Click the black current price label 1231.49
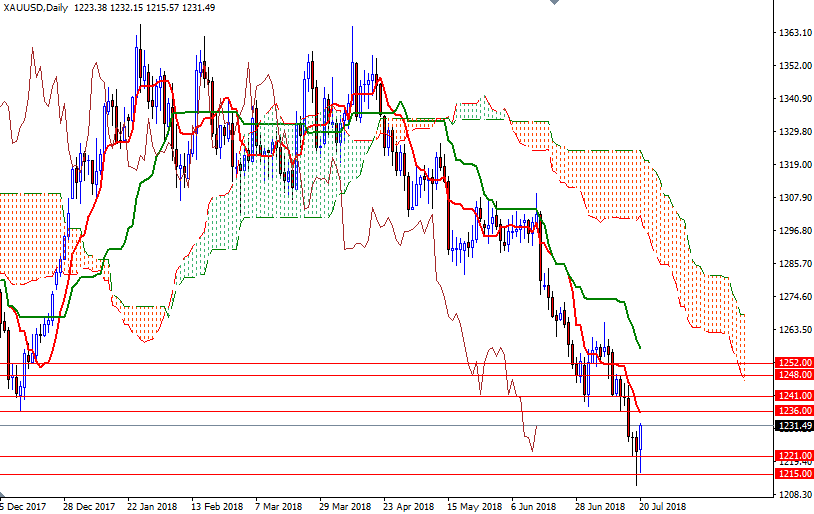The height and width of the screenshot is (514, 814). pyautogui.click(x=794, y=426)
